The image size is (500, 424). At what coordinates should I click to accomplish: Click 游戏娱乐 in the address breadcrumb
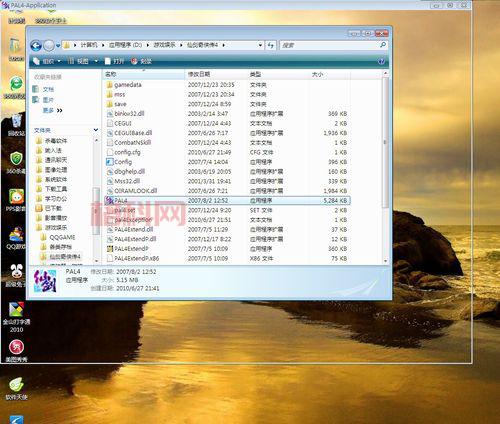click(x=164, y=45)
